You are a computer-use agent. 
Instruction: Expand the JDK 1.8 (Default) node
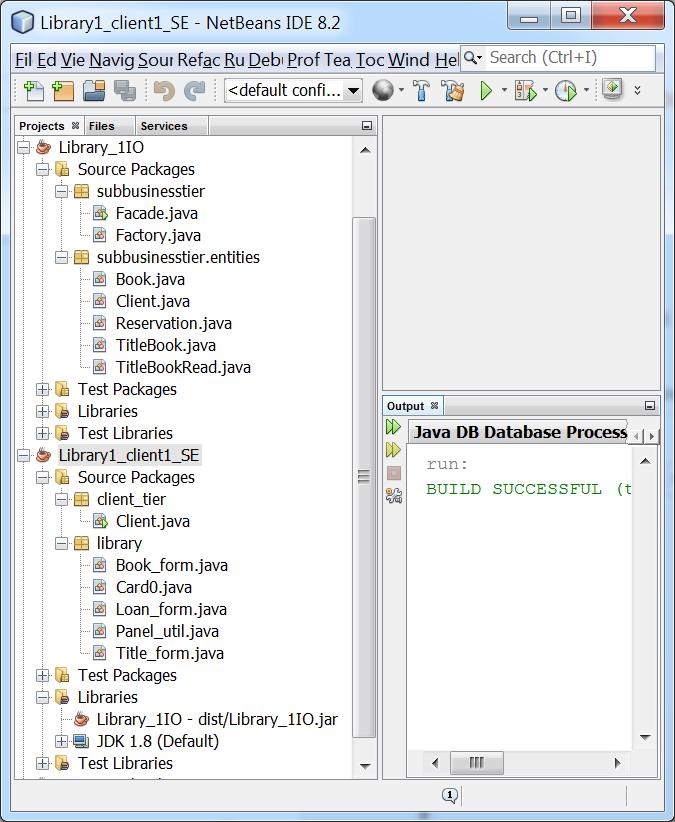(62, 741)
